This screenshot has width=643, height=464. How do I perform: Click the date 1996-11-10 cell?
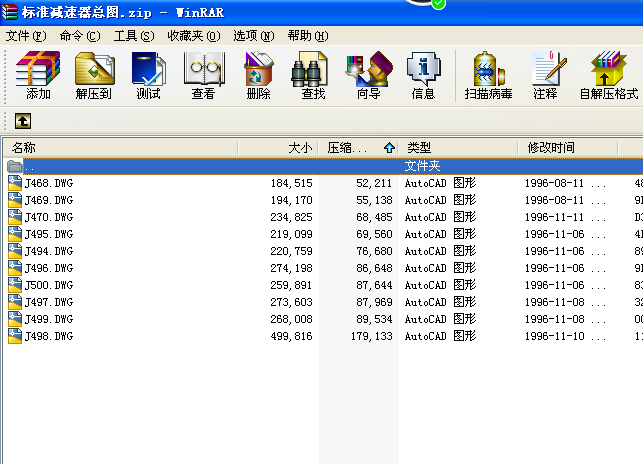(554, 336)
